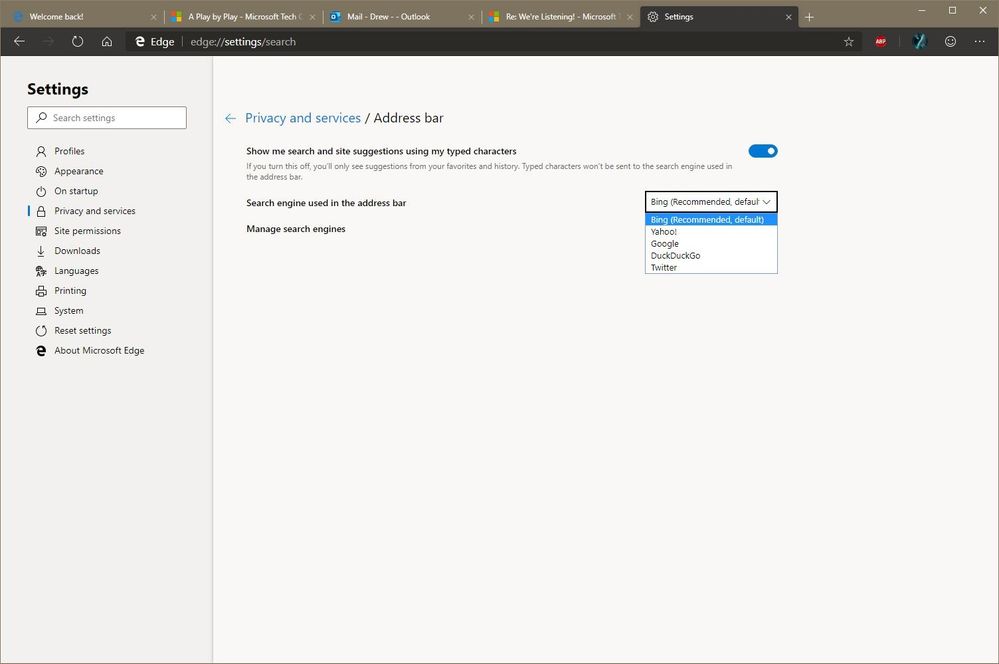Open Profiles settings section
The height and width of the screenshot is (664, 999).
pyautogui.click(x=69, y=151)
